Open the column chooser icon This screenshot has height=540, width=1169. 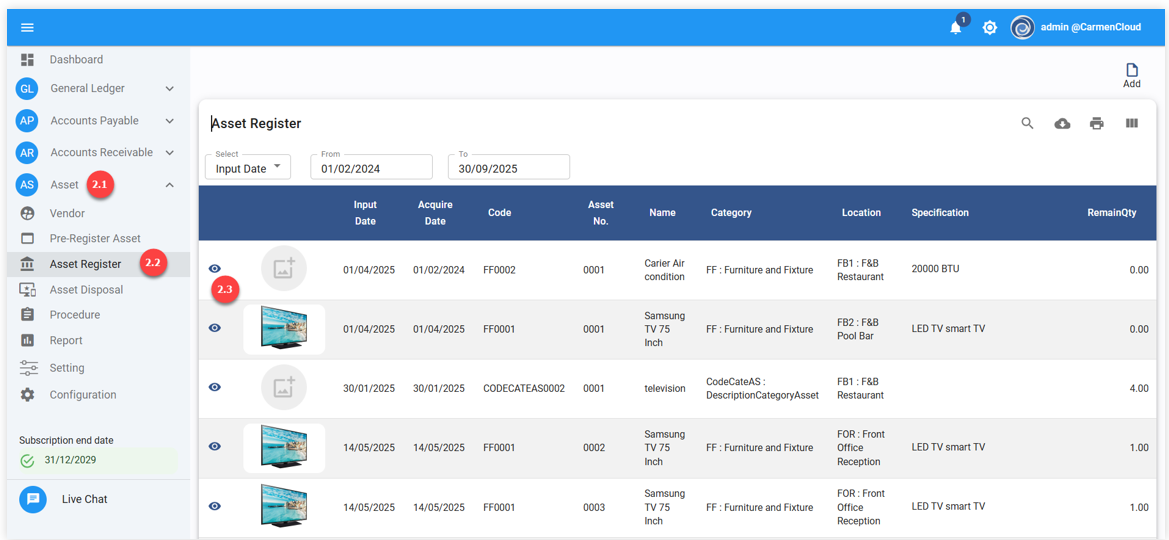point(1131,123)
